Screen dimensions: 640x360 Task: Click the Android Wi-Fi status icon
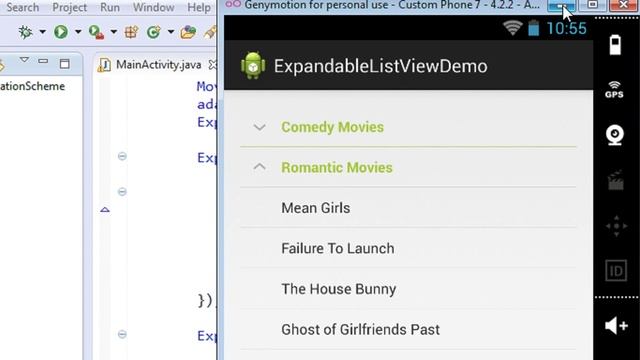click(x=512, y=28)
